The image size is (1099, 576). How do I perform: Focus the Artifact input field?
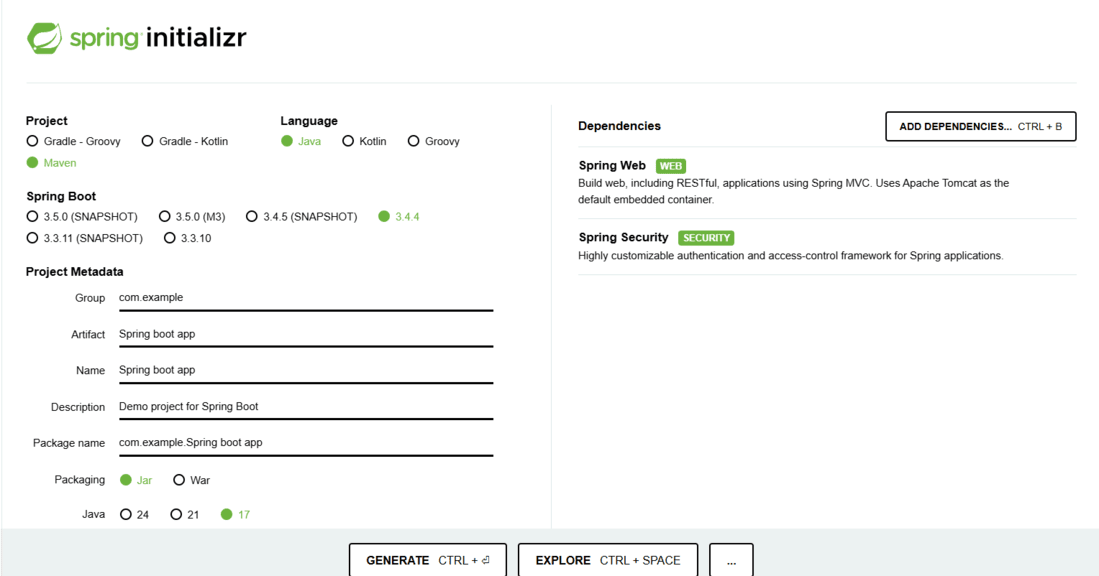[x=306, y=334]
